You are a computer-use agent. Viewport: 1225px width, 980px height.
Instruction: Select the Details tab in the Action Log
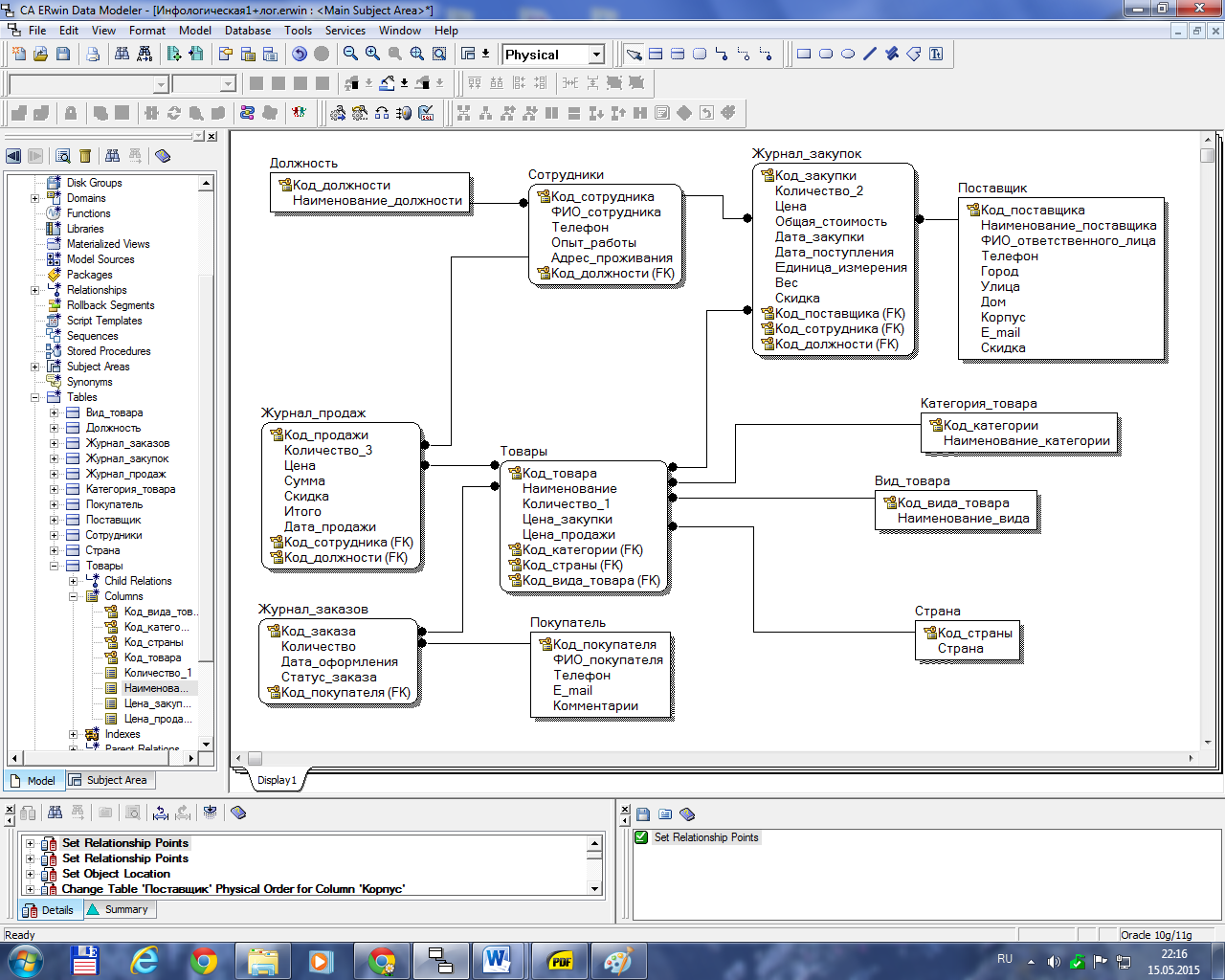coord(49,910)
